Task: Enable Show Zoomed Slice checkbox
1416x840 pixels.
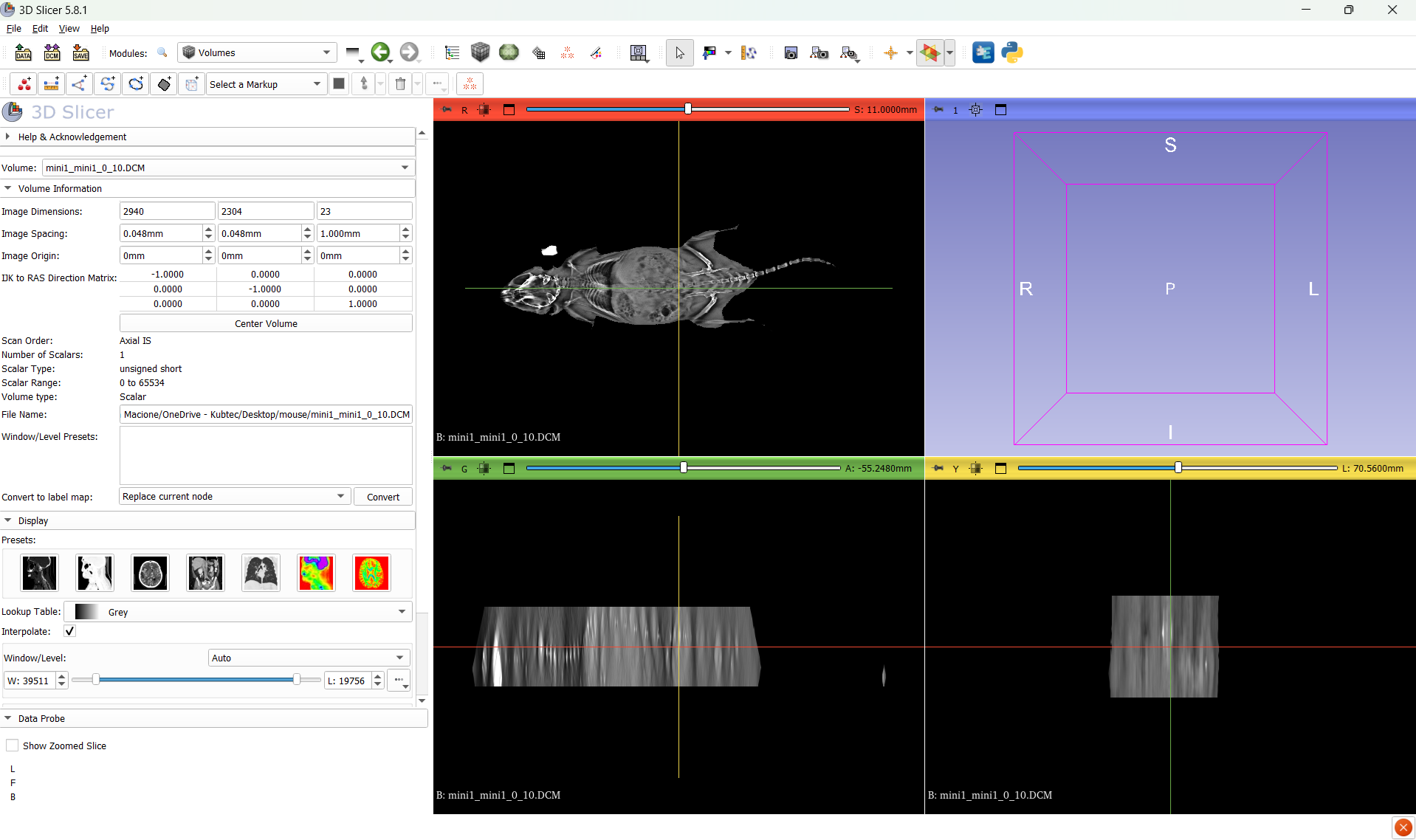Action: coord(13,746)
